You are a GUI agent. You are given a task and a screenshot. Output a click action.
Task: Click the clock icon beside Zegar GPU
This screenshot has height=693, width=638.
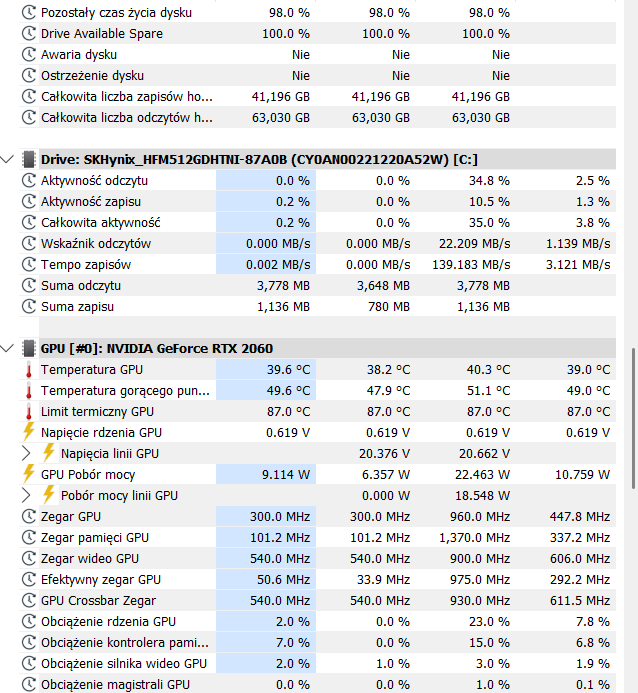coord(29,516)
